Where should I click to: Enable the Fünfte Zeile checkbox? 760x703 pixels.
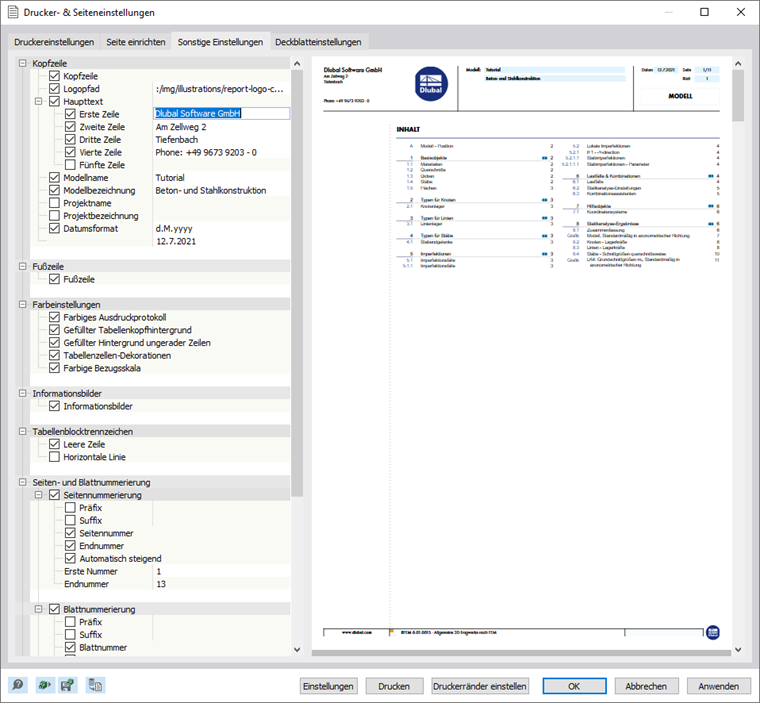(70, 165)
